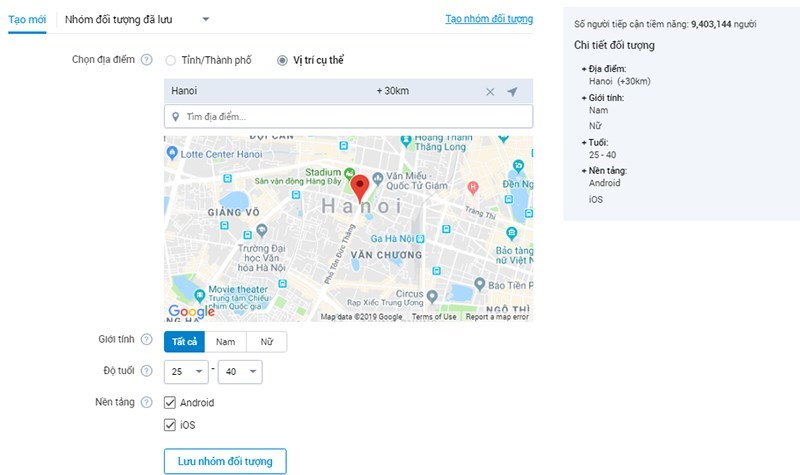The image size is (800, 475).
Task: Click the current location arrow icon
Action: pos(512,92)
